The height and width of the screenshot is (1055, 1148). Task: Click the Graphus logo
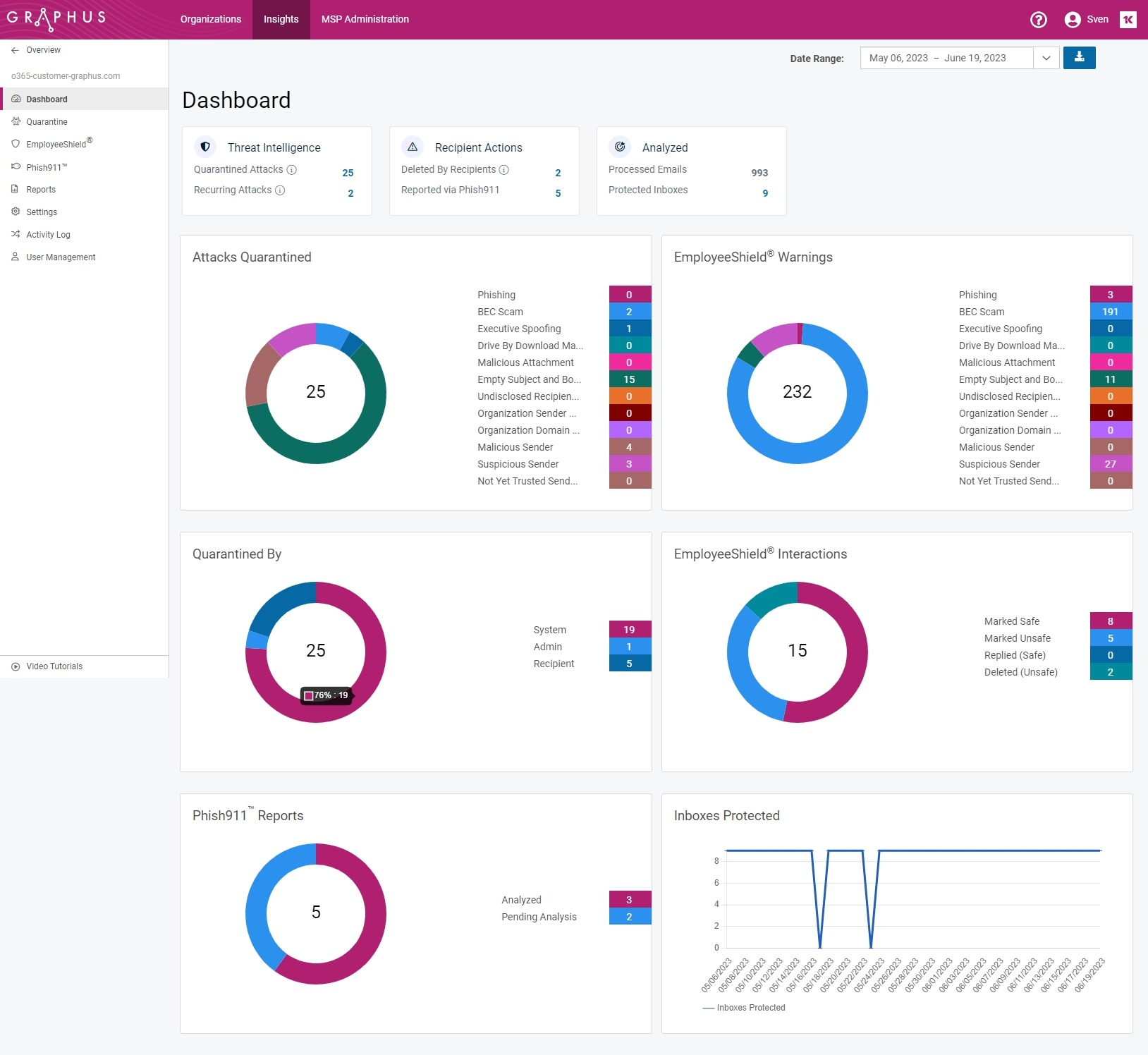pos(56,18)
